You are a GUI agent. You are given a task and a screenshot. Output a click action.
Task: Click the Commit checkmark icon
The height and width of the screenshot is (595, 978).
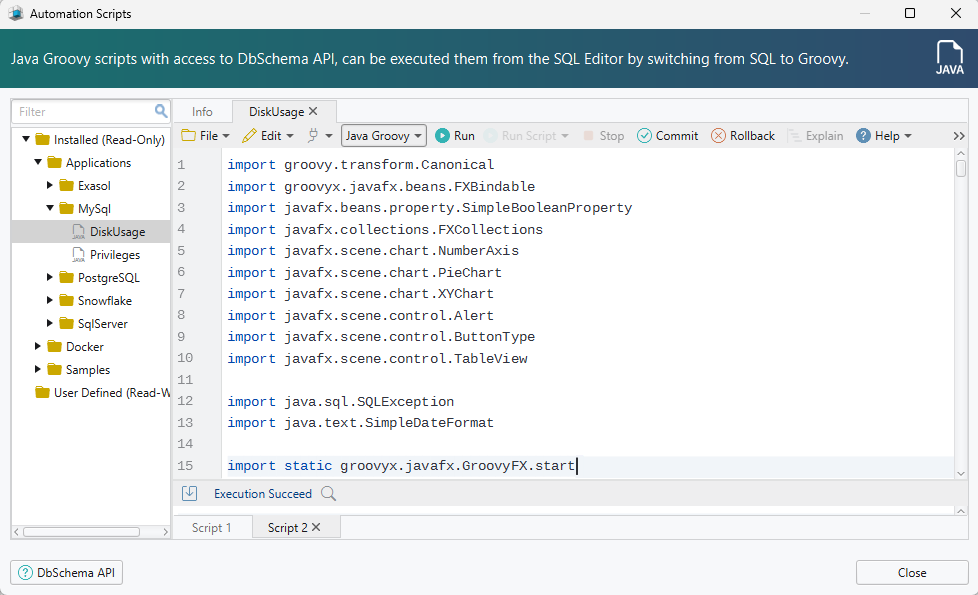(644, 135)
